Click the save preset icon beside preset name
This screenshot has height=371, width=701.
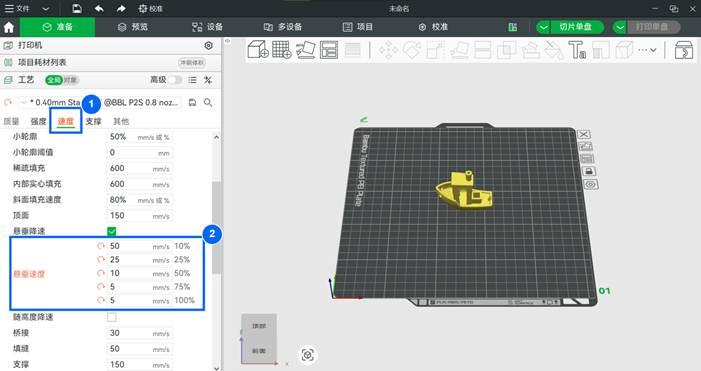pos(192,102)
